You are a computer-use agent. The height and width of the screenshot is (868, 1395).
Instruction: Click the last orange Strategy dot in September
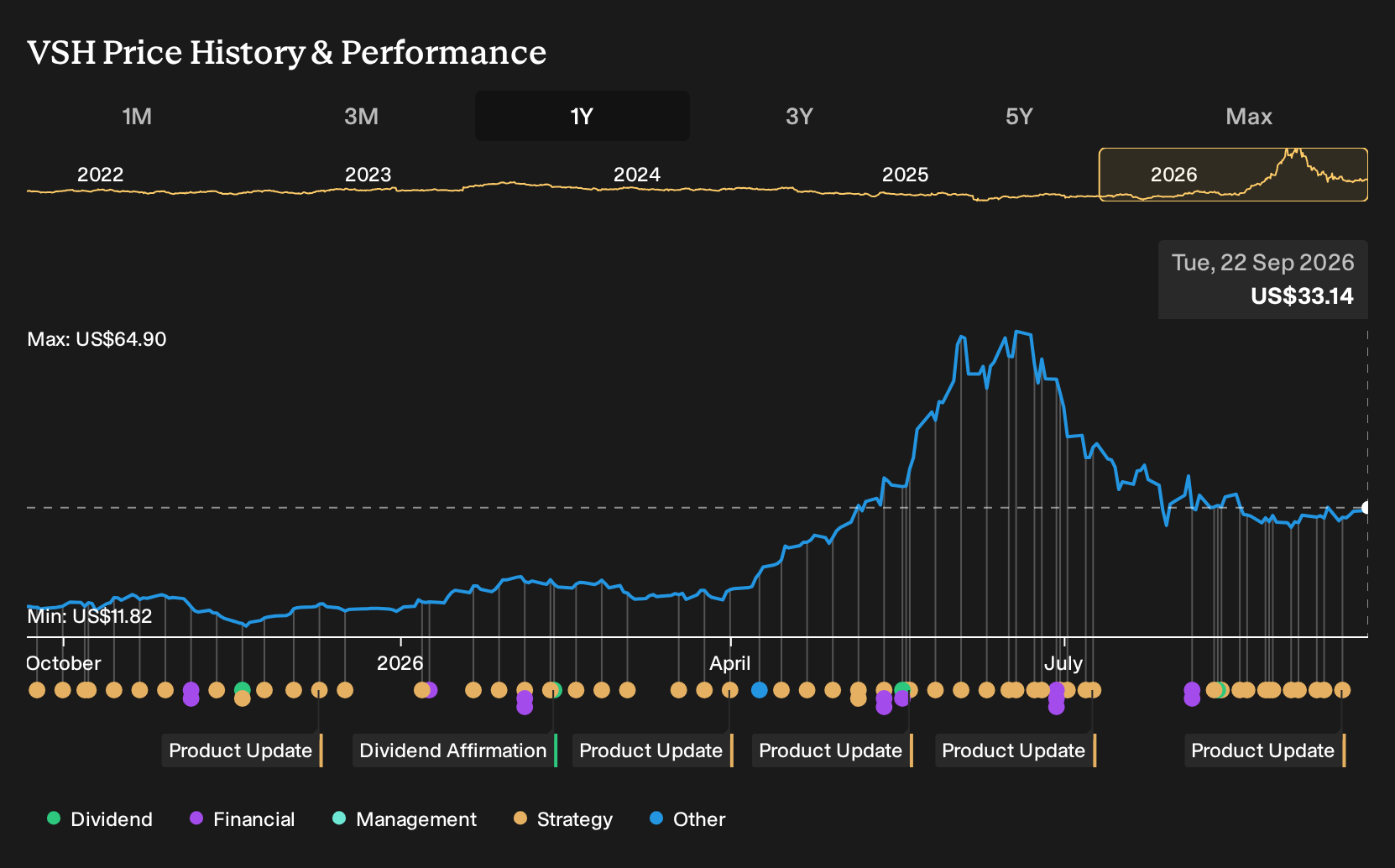point(1342,690)
